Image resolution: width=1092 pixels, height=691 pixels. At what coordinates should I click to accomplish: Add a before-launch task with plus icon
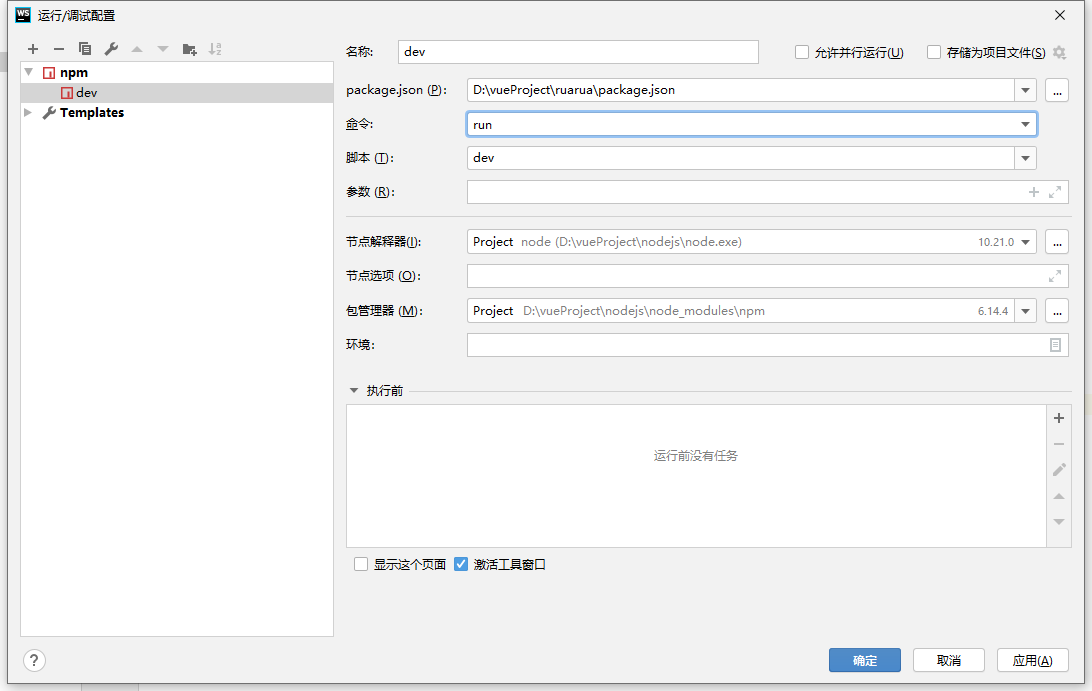[1058, 418]
